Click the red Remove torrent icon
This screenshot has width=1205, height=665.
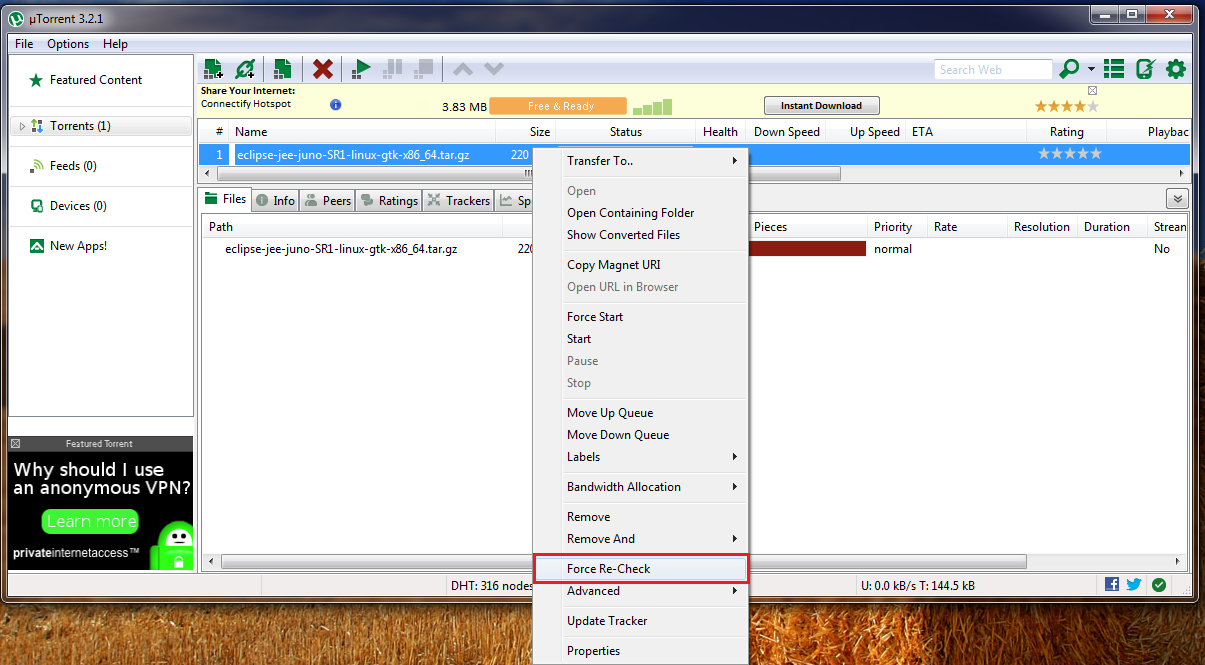pos(322,69)
